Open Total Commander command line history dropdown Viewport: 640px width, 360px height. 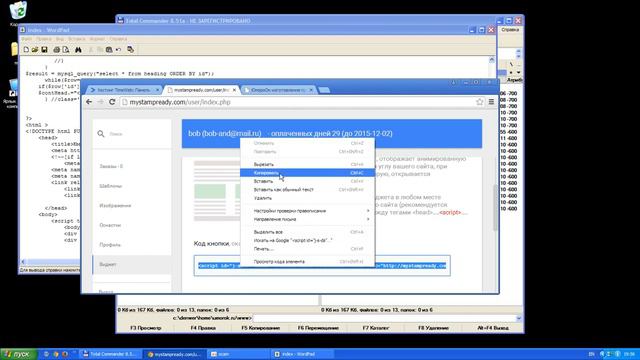pyautogui.click(x=519, y=318)
